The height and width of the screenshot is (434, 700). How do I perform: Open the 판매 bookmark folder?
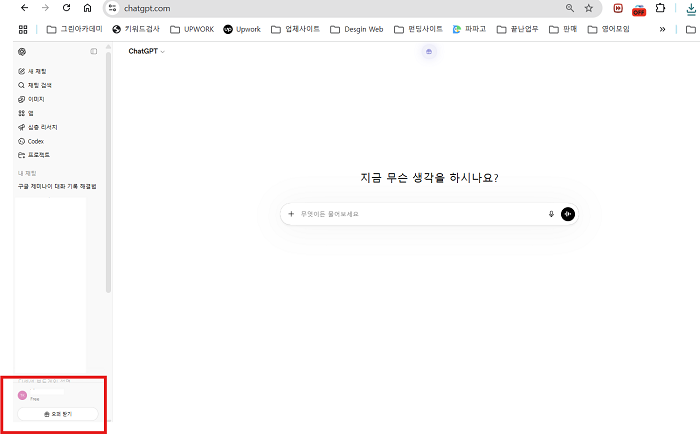tap(562, 29)
